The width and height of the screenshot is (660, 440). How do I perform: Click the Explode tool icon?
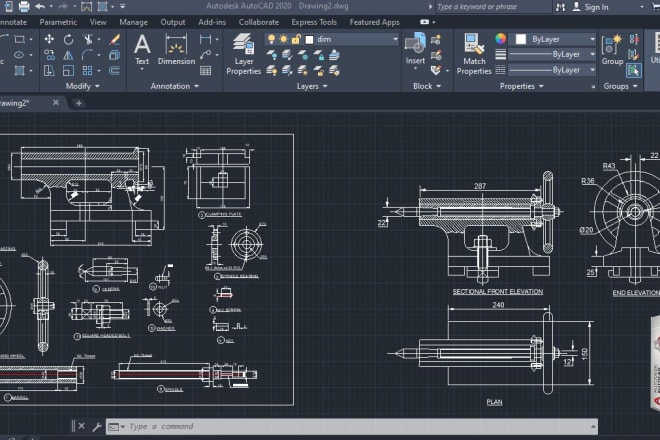point(114,55)
